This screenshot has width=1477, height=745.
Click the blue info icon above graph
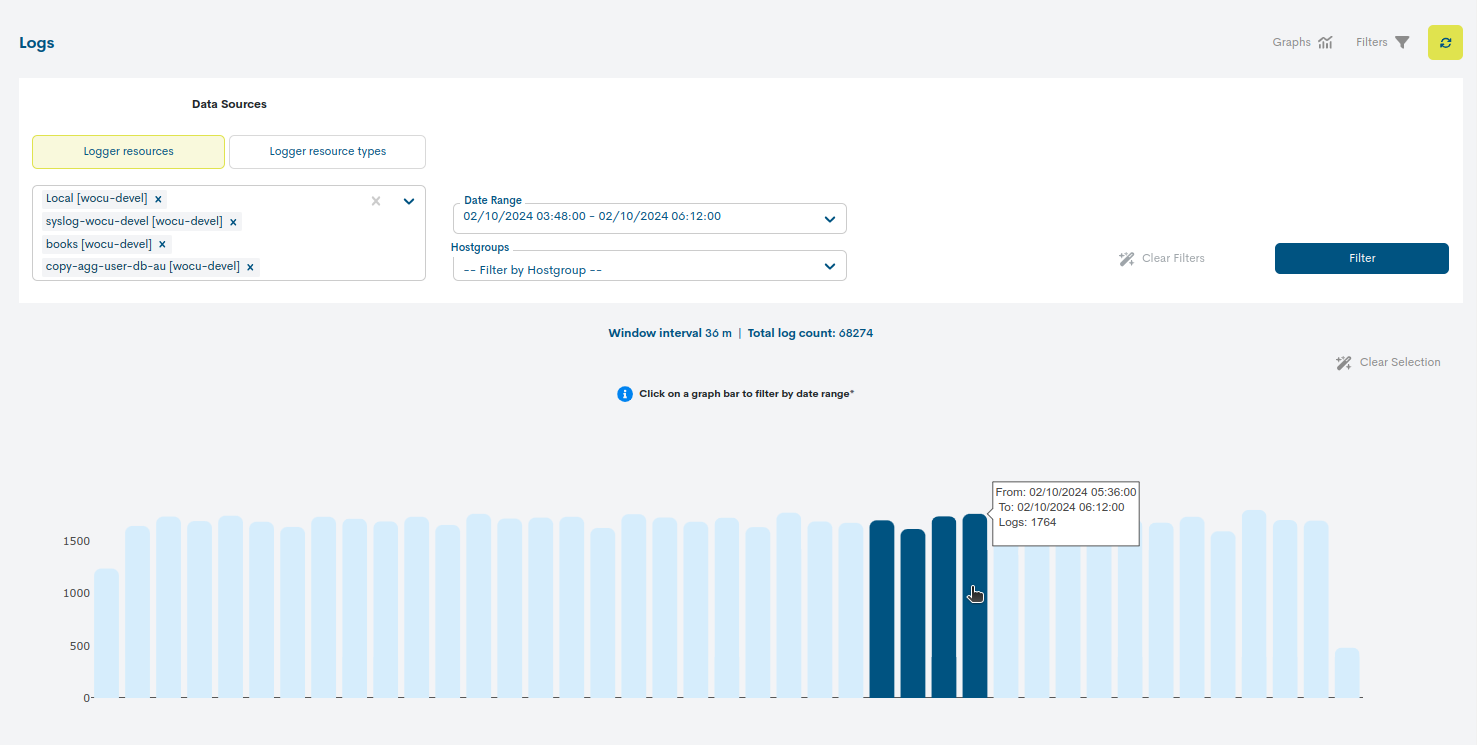(x=625, y=394)
